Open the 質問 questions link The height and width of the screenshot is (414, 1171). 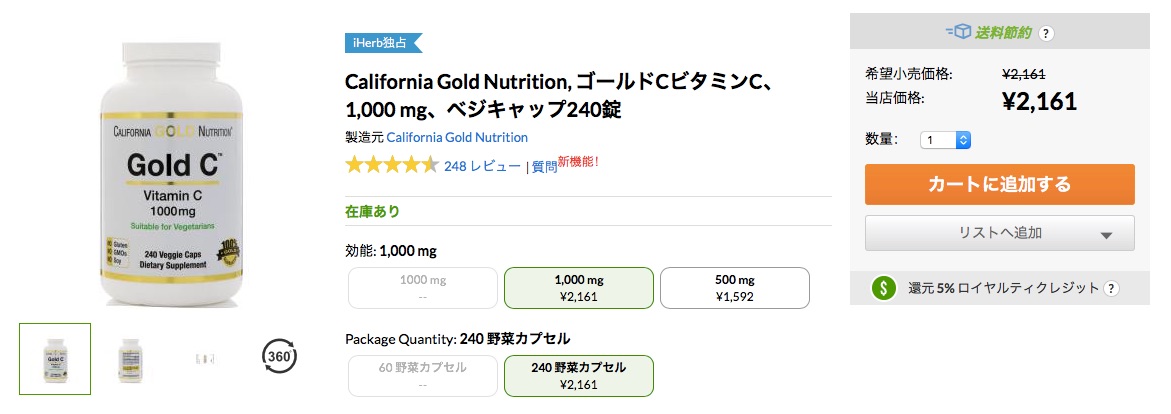point(544,167)
